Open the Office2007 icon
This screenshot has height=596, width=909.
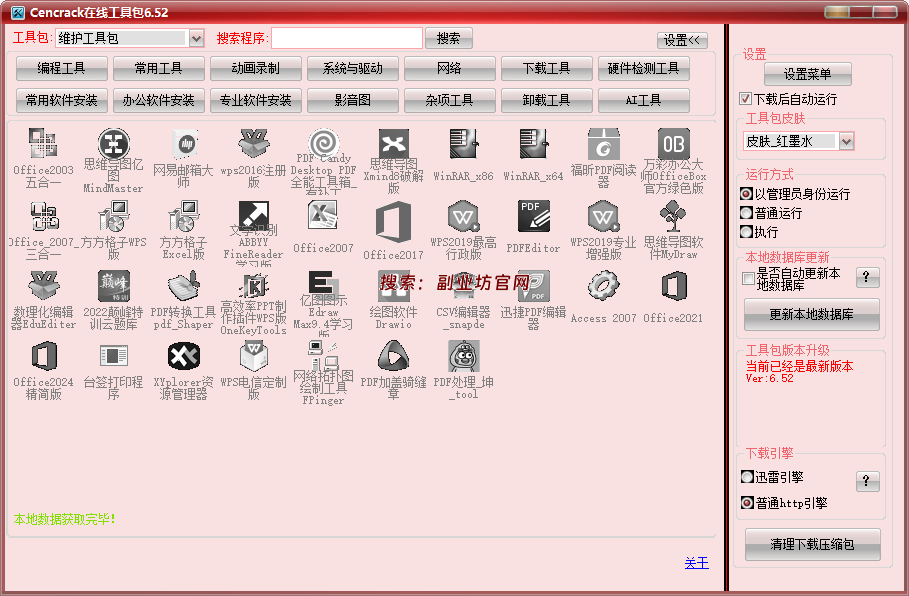[x=323, y=216]
